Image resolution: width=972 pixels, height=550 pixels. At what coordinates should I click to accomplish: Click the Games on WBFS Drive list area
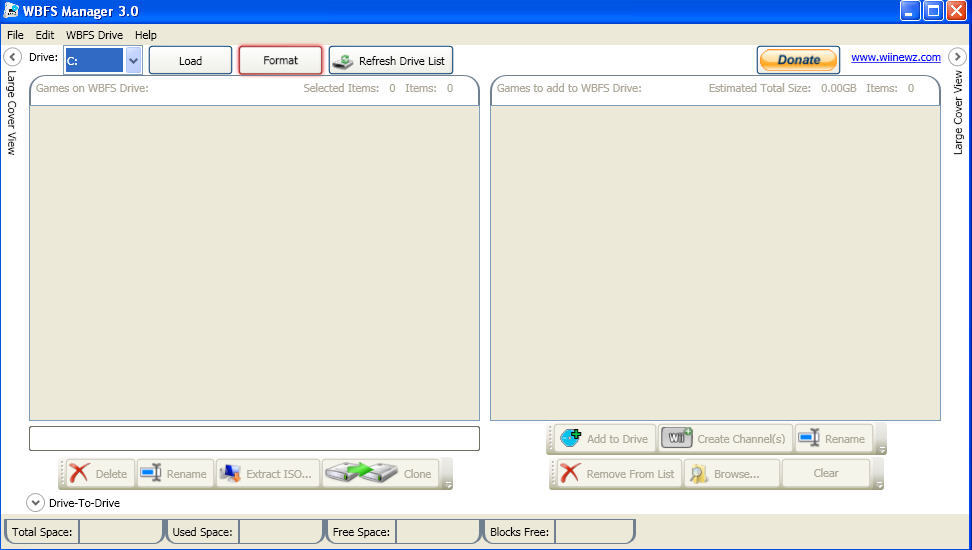(254, 263)
